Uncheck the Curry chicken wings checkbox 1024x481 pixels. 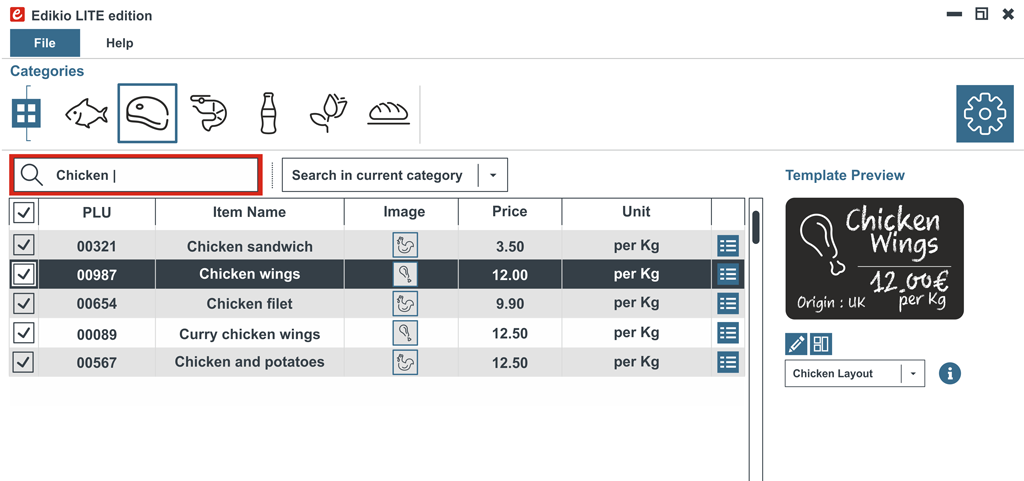[x=24, y=333]
